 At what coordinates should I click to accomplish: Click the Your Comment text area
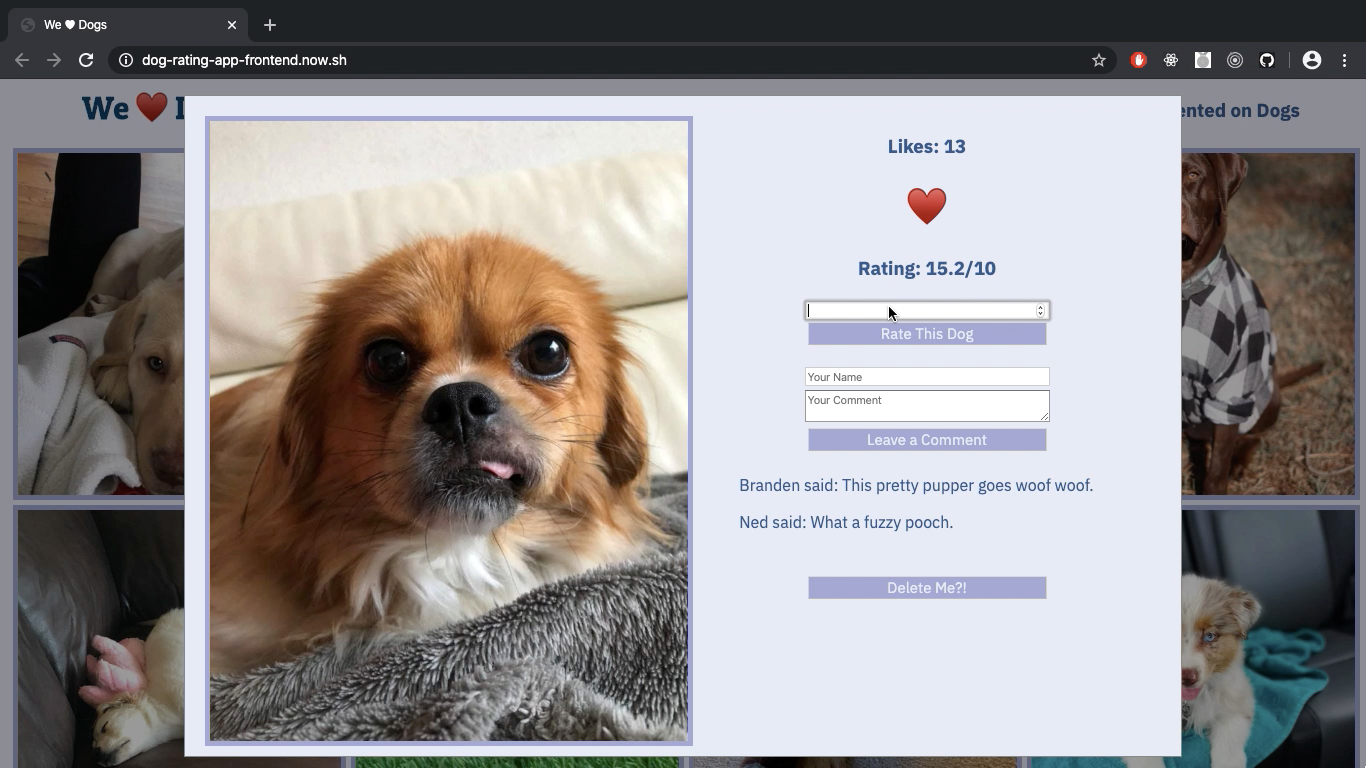point(927,405)
